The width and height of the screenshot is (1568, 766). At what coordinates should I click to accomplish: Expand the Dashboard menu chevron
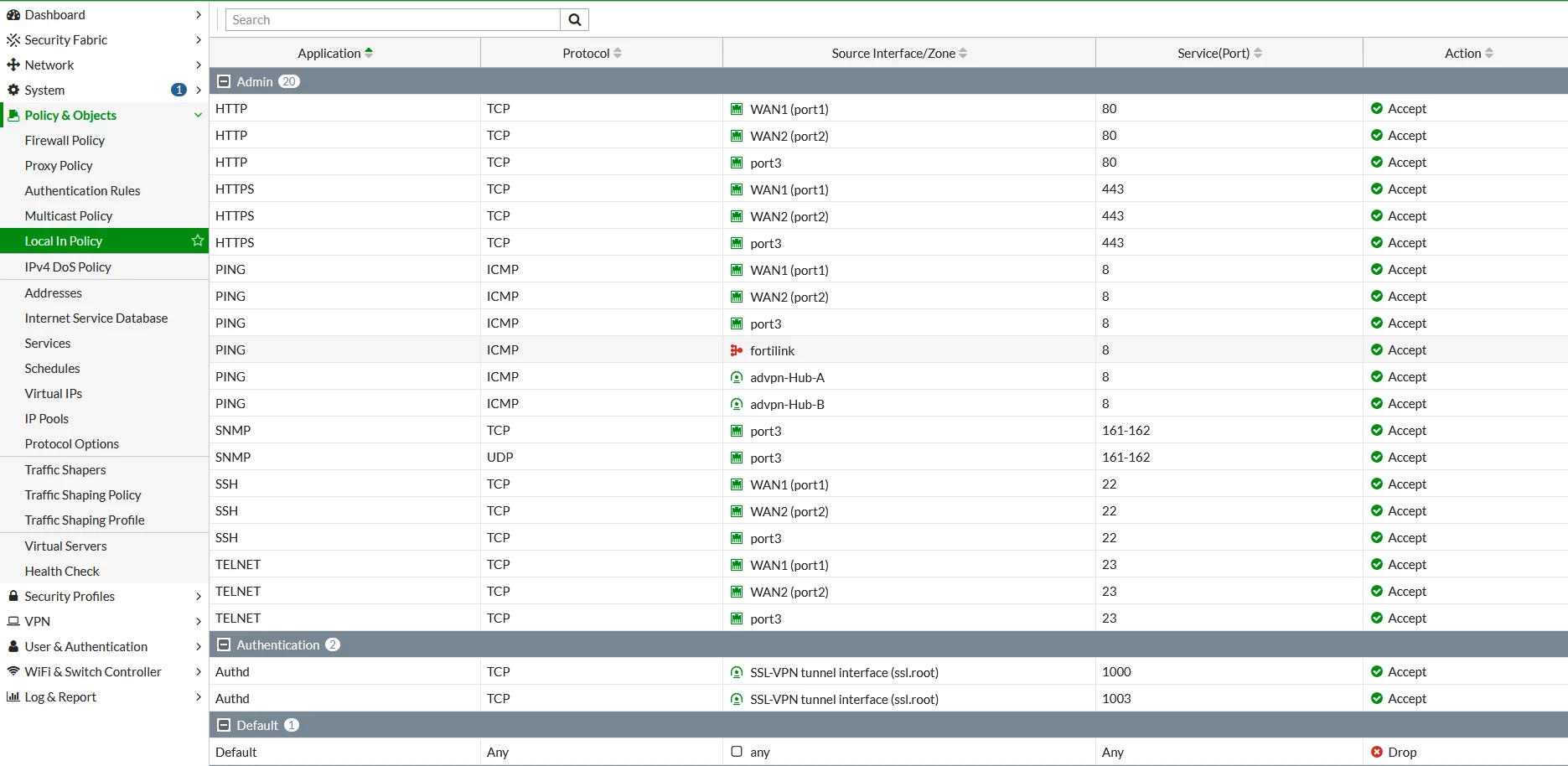click(198, 14)
